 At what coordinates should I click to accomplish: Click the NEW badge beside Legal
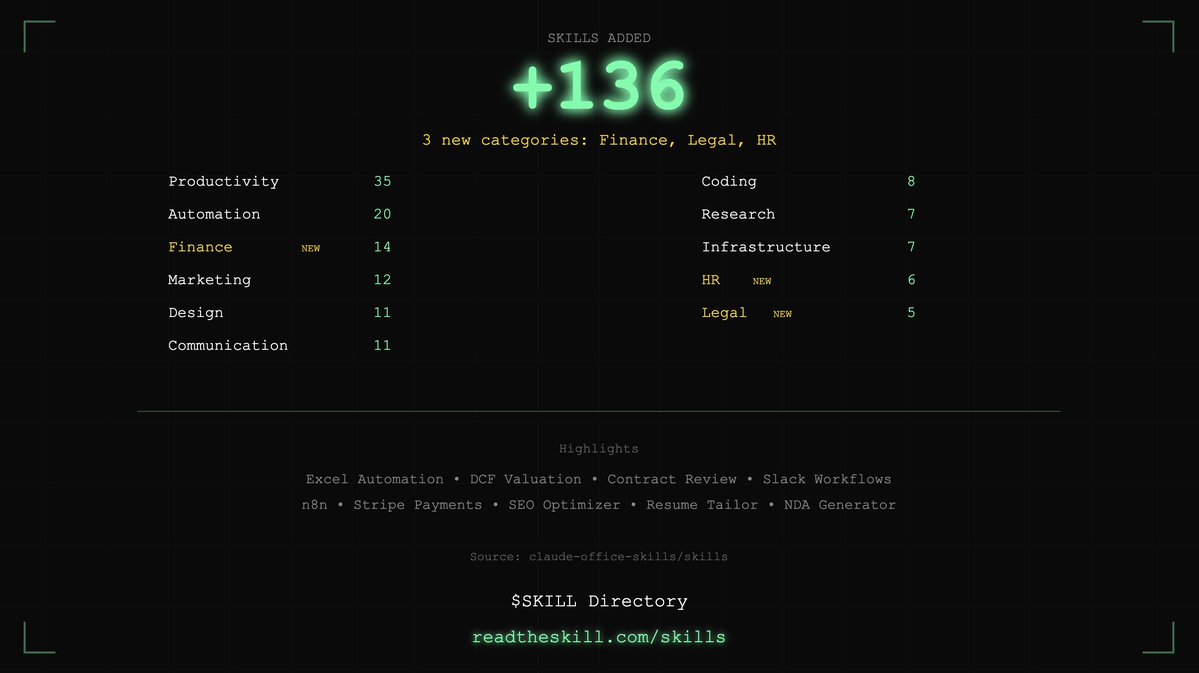782,314
